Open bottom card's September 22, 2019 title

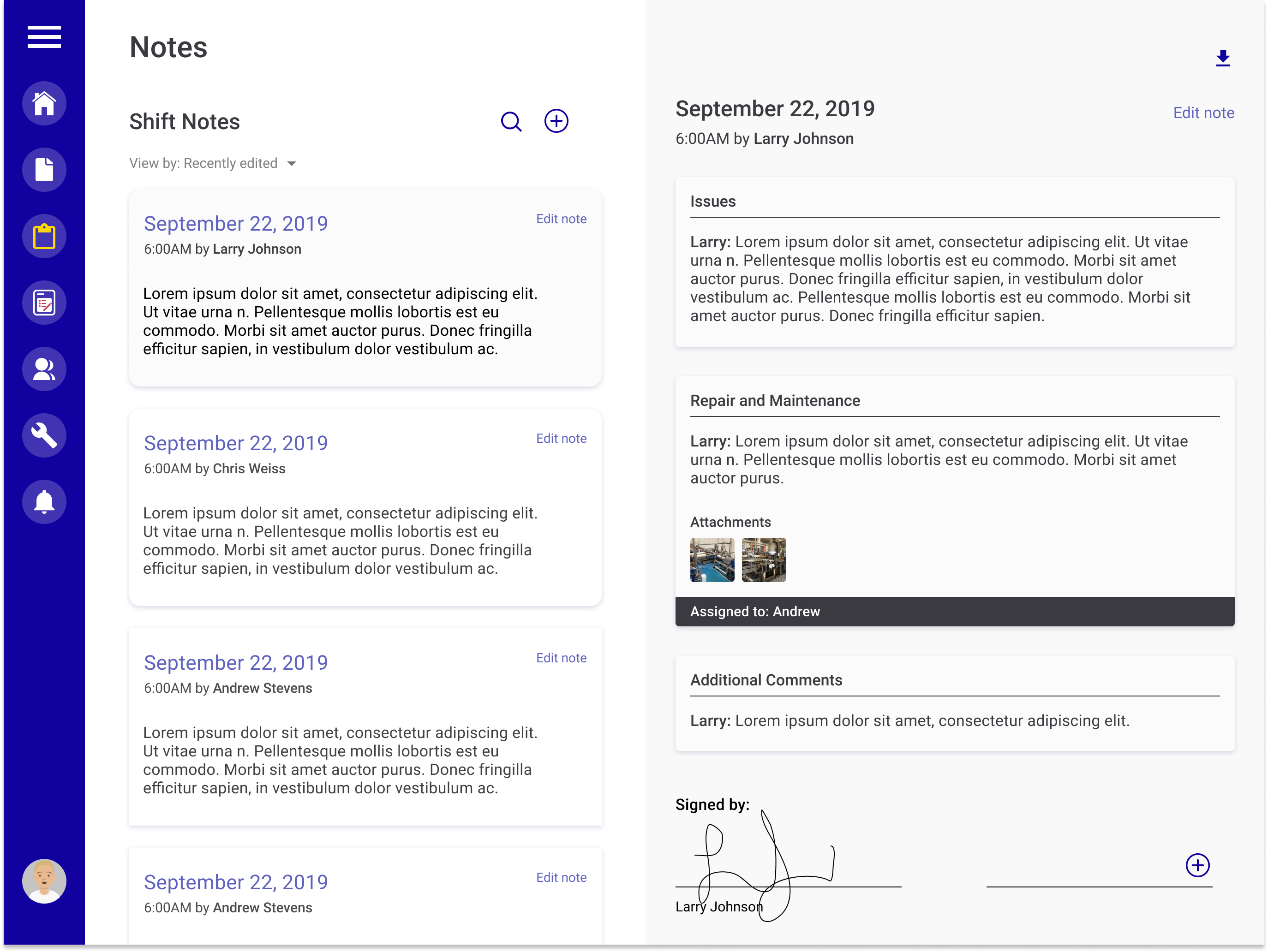click(236, 882)
